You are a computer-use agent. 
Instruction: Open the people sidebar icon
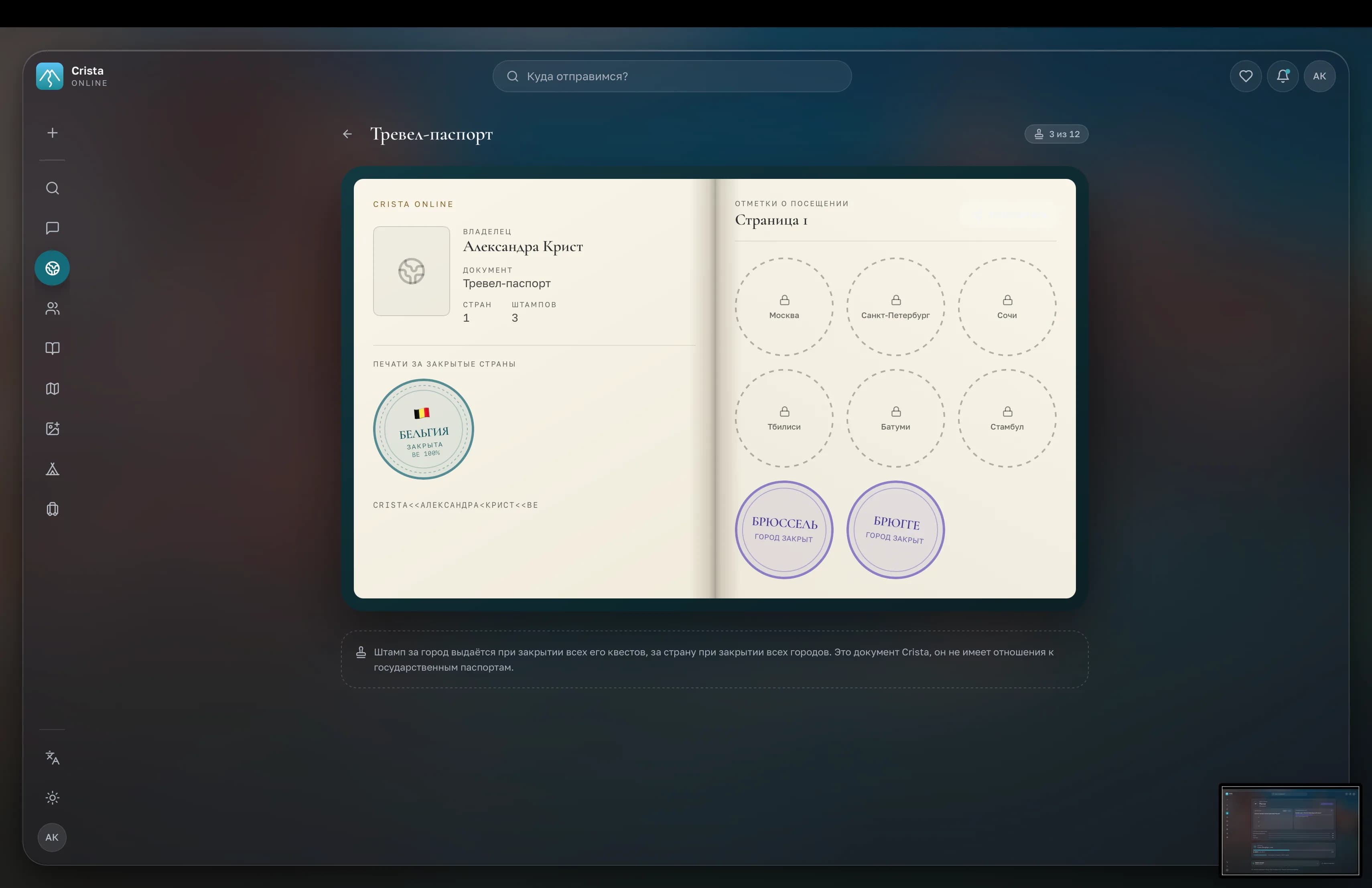point(53,308)
